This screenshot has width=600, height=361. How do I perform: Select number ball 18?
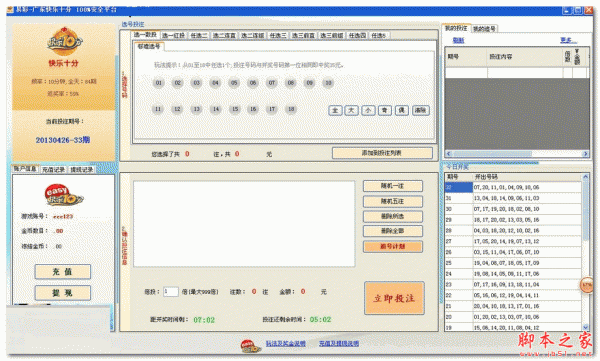tap(291, 109)
